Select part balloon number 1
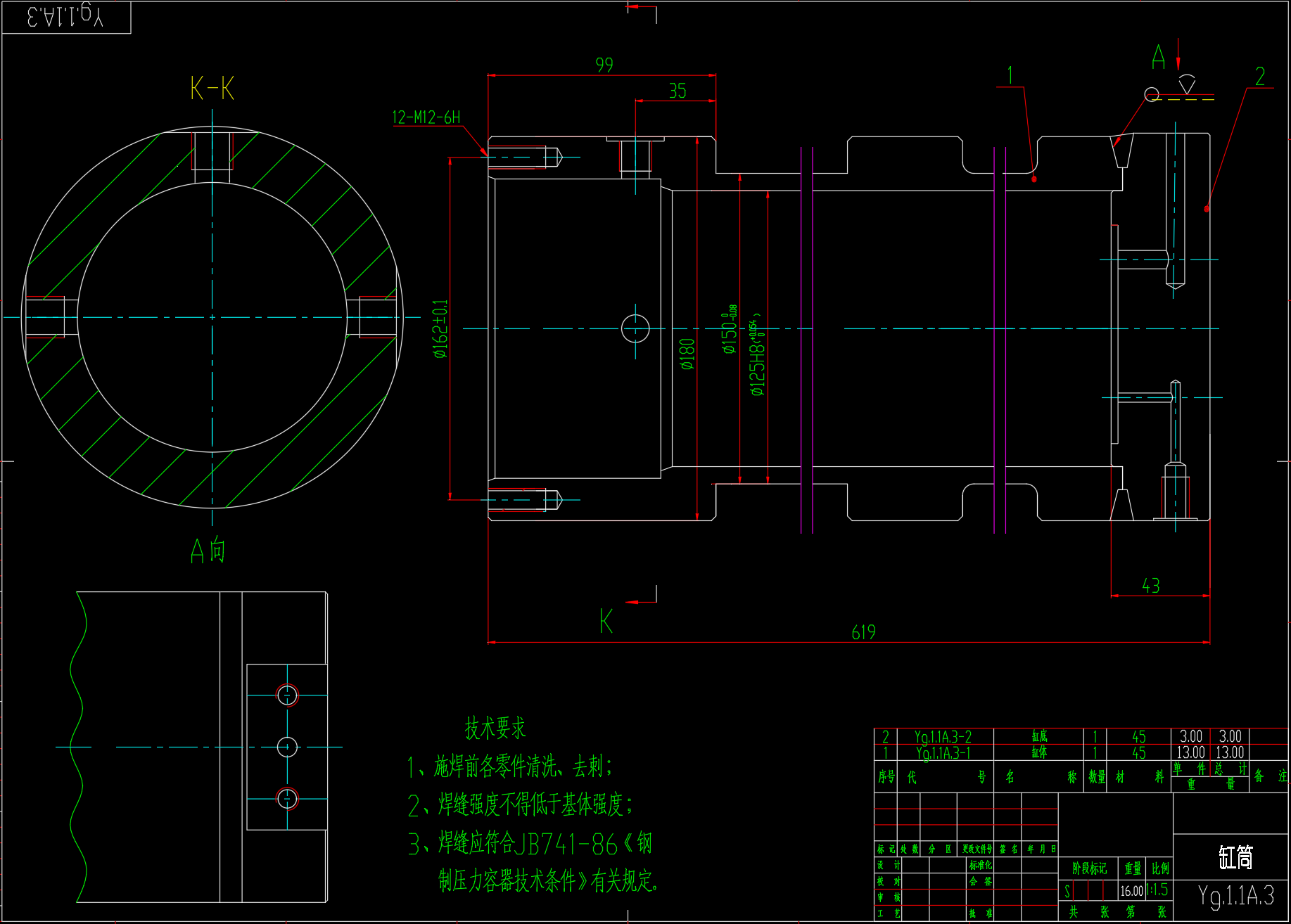 pos(1010,75)
